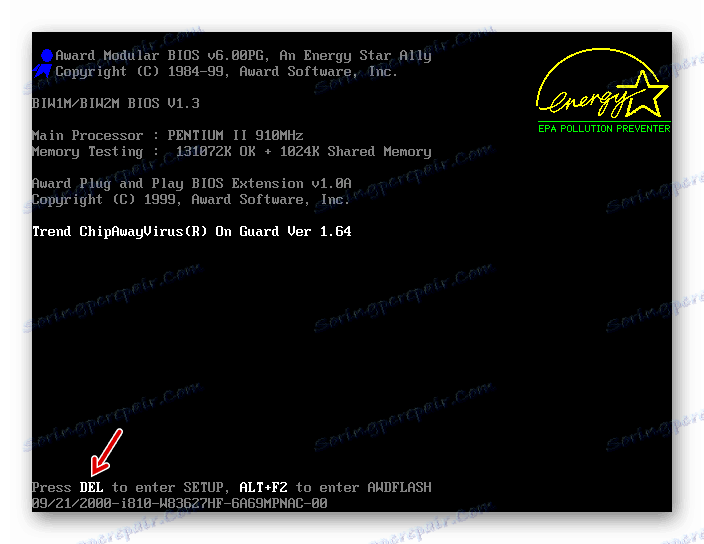The image size is (704, 544).
Task: Click the word 'AWDFLASH' in bottom prompt
Action: click(x=400, y=487)
